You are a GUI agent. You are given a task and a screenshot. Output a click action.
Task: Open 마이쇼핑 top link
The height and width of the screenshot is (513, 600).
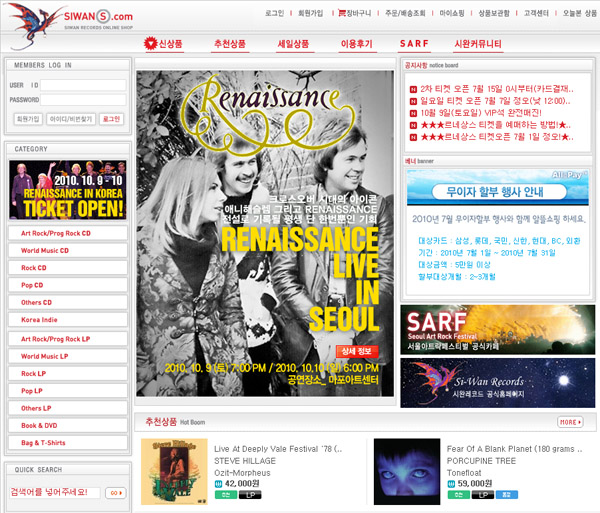(x=452, y=13)
